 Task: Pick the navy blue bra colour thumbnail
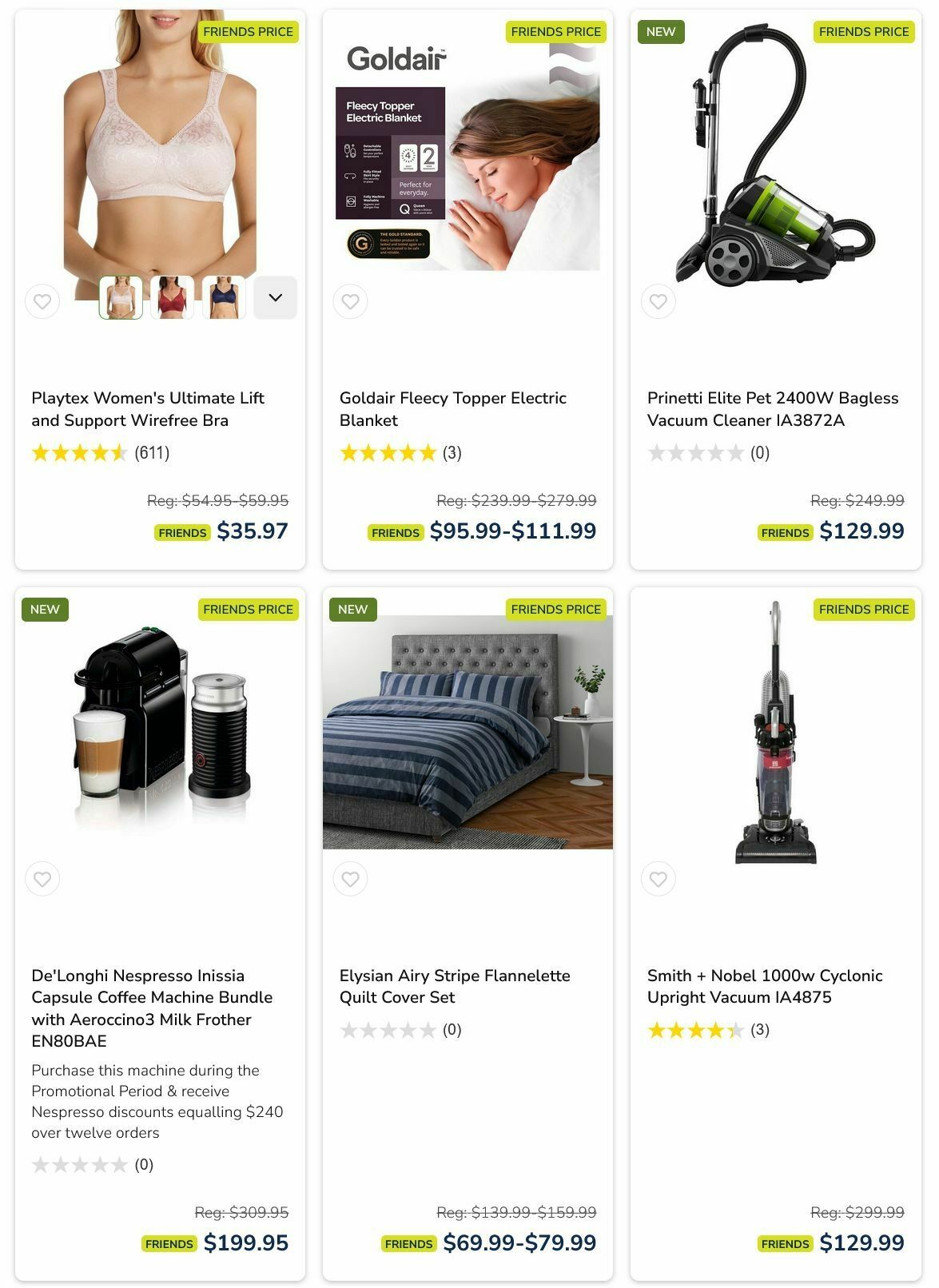pyautogui.click(x=224, y=297)
